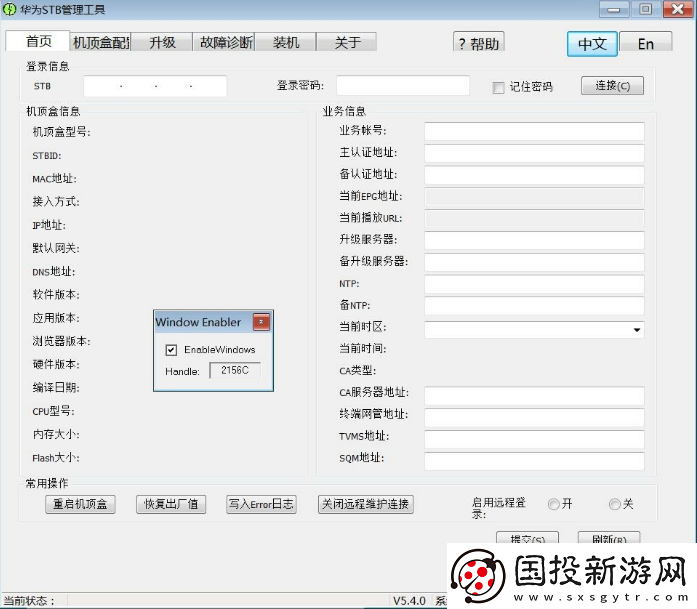The height and width of the screenshot is (609, 697).
Task: Click the 当前播放URL field
Action: 534,218
